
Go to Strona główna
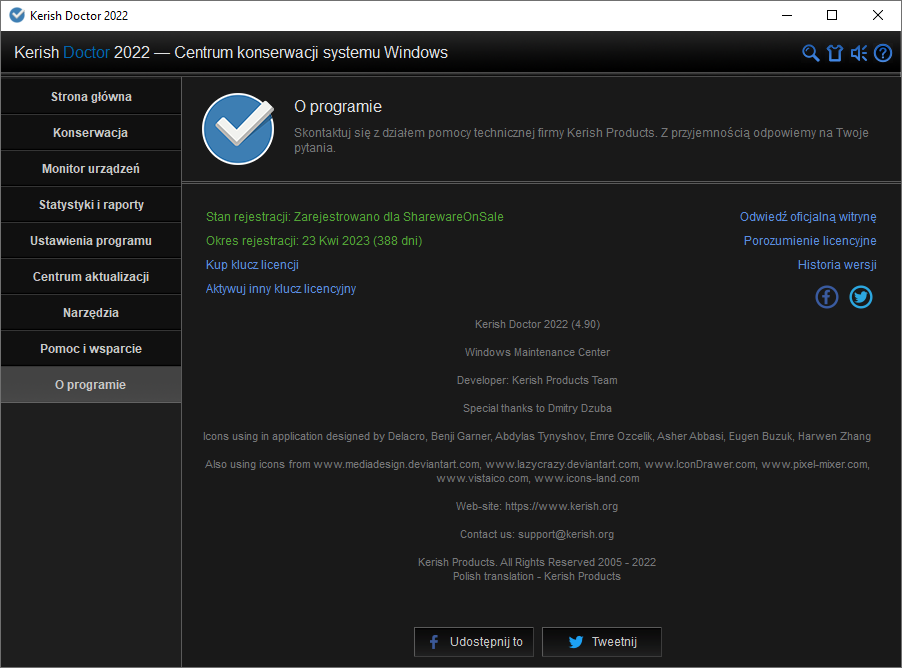pos(91,97)
